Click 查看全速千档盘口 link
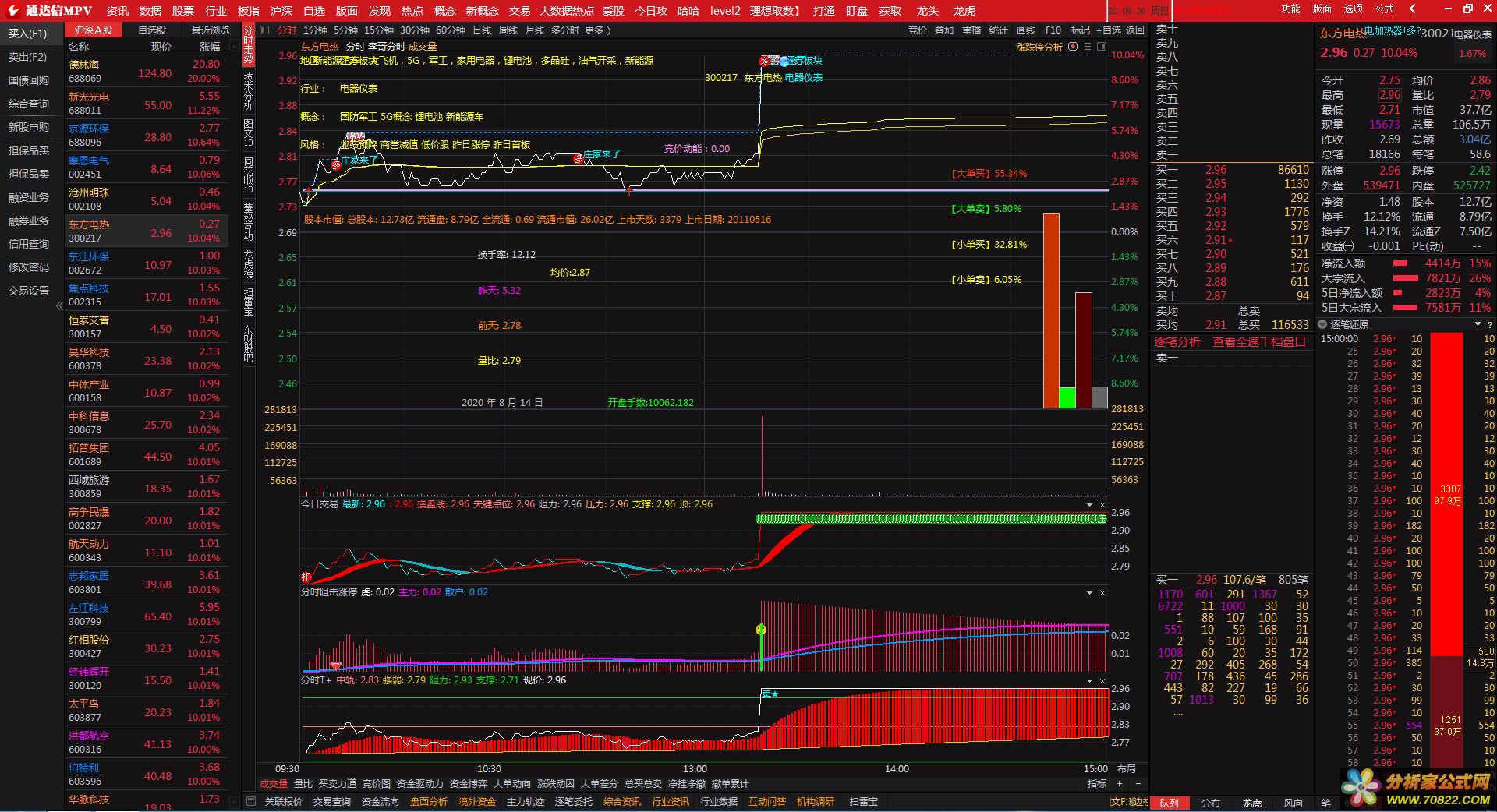 point(1259,342)
